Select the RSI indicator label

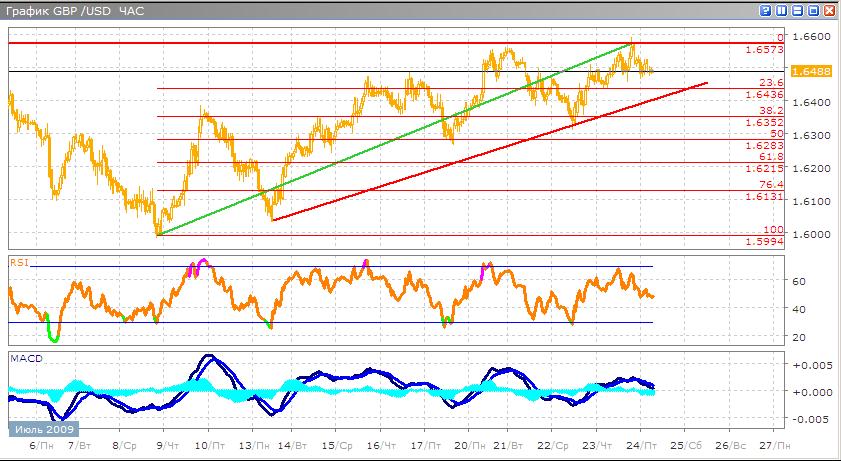coord(18,263)
